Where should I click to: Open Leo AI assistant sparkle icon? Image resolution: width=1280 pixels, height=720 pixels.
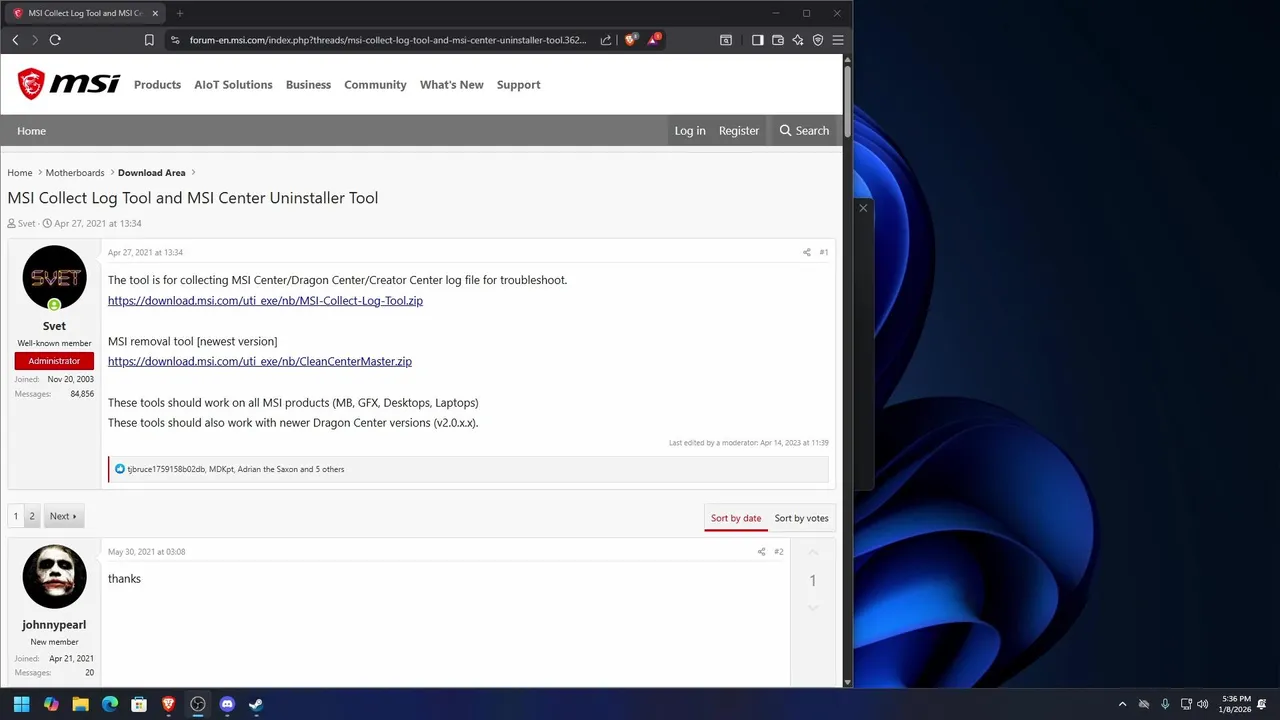(x=798, y=40)
